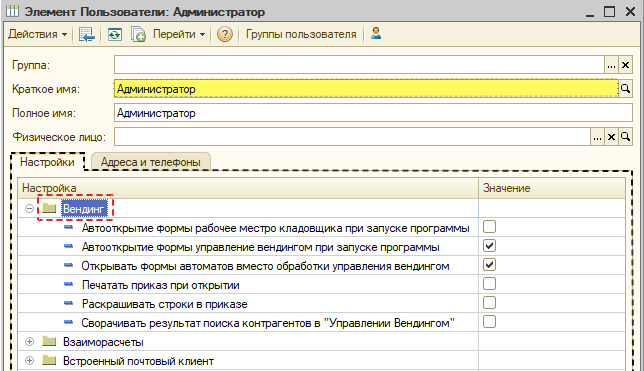Switch to the Настройки tab
The width and height of the screenshot is (644, 371).
47,162
